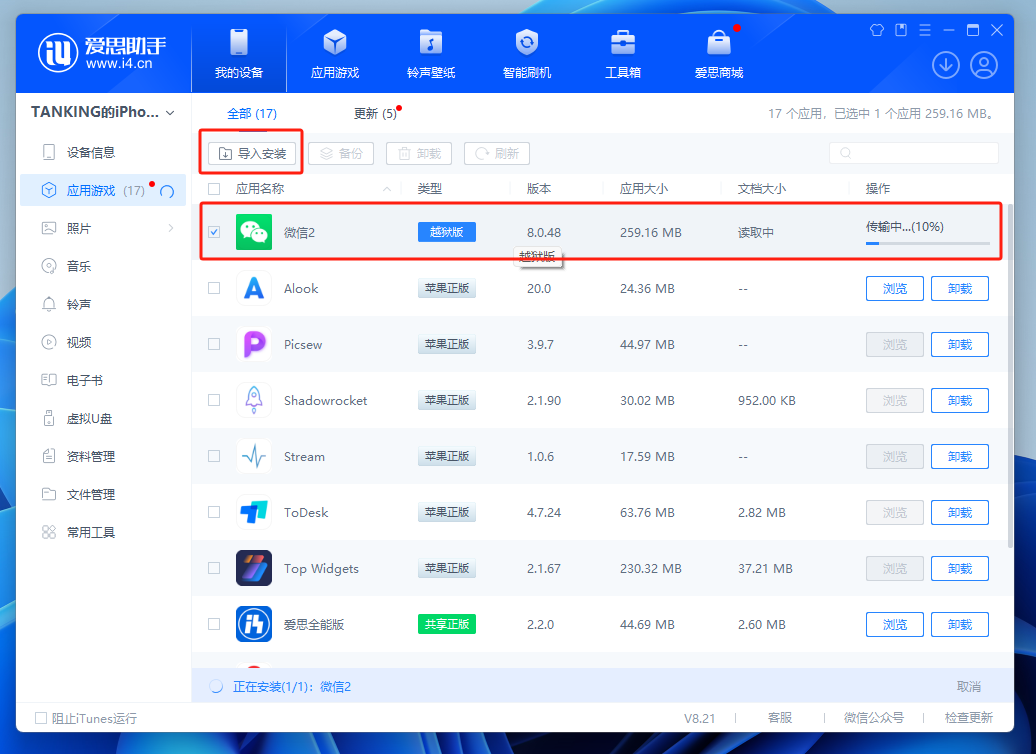Open the user account avatar icon
This screenshot has height=754, width=1036.
click(x=984, y=65)
